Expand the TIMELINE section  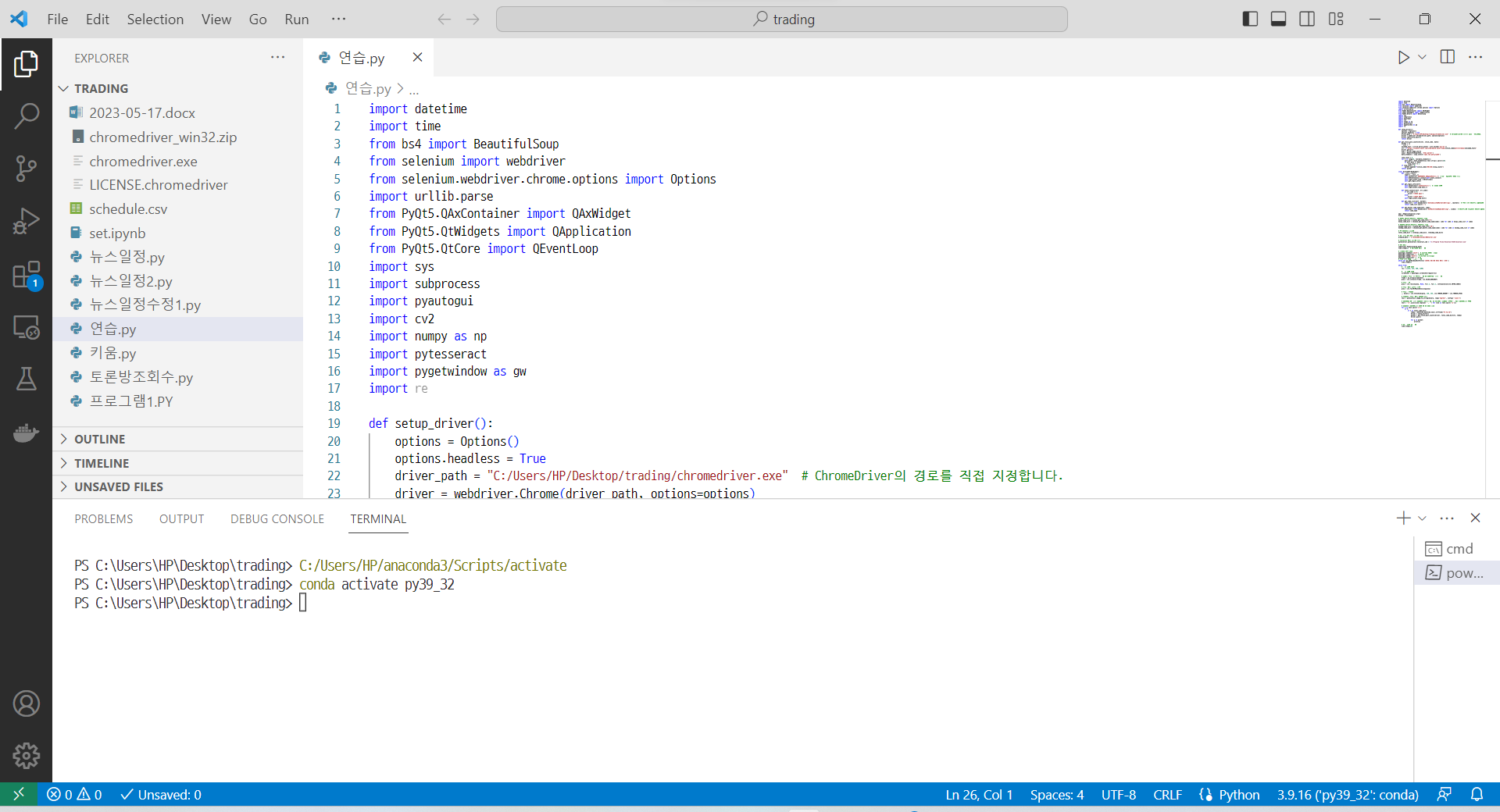point(102,463)
